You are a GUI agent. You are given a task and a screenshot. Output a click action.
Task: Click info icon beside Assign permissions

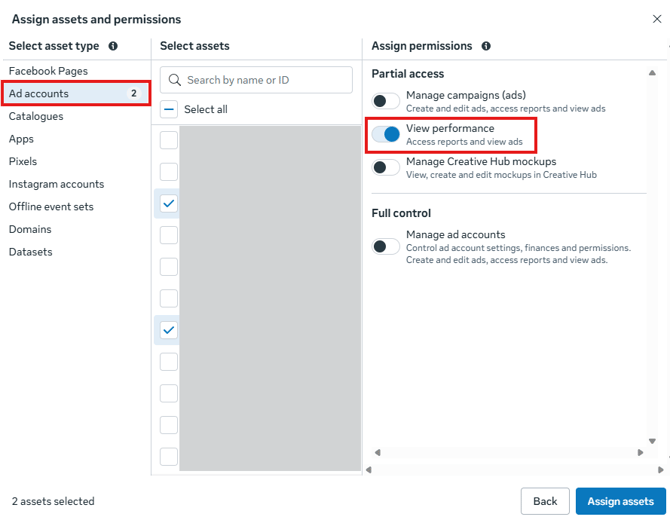click(x=486, y=46)
